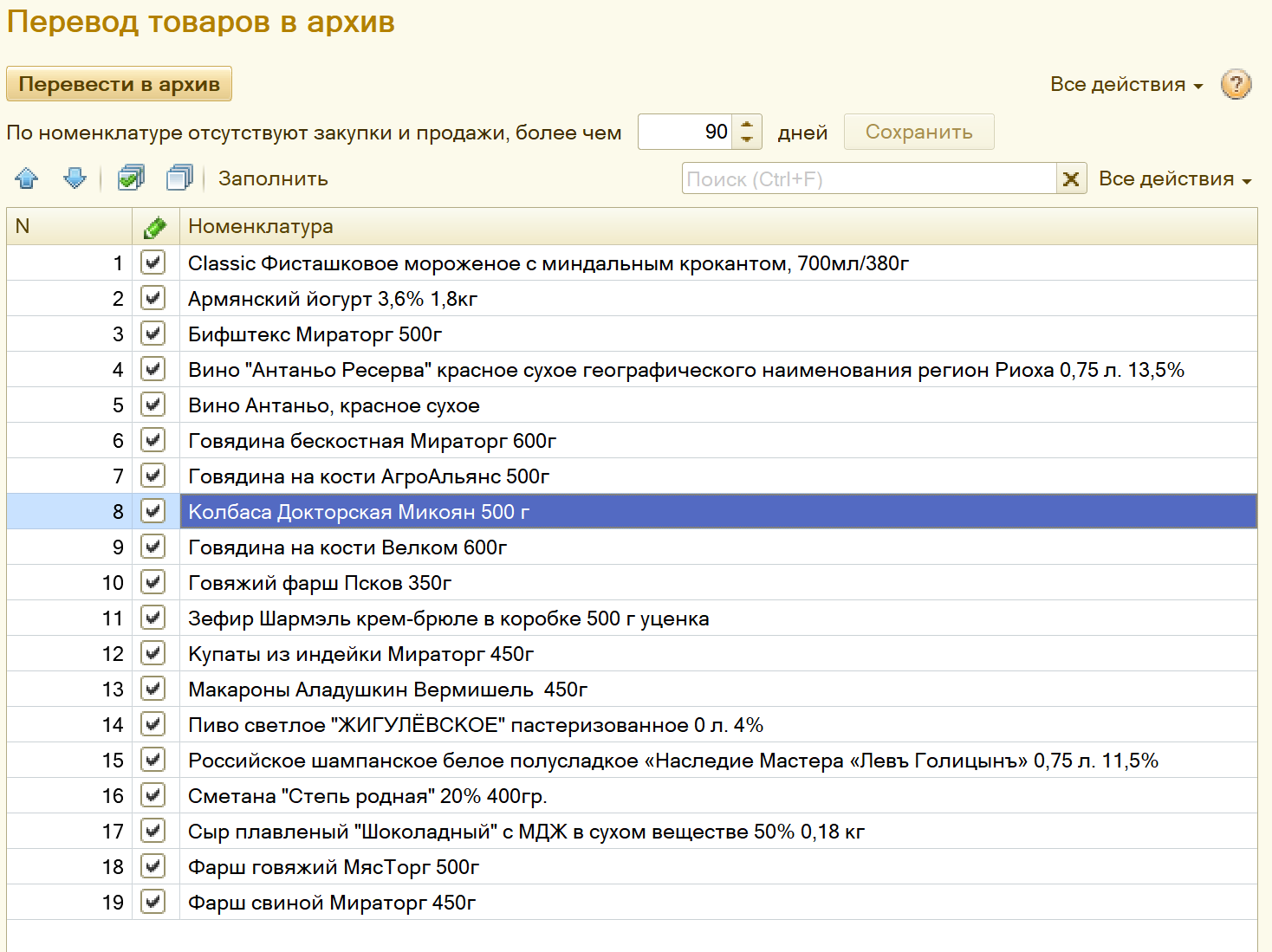Open top Все действия dropdown menu

coord(1126,85)
